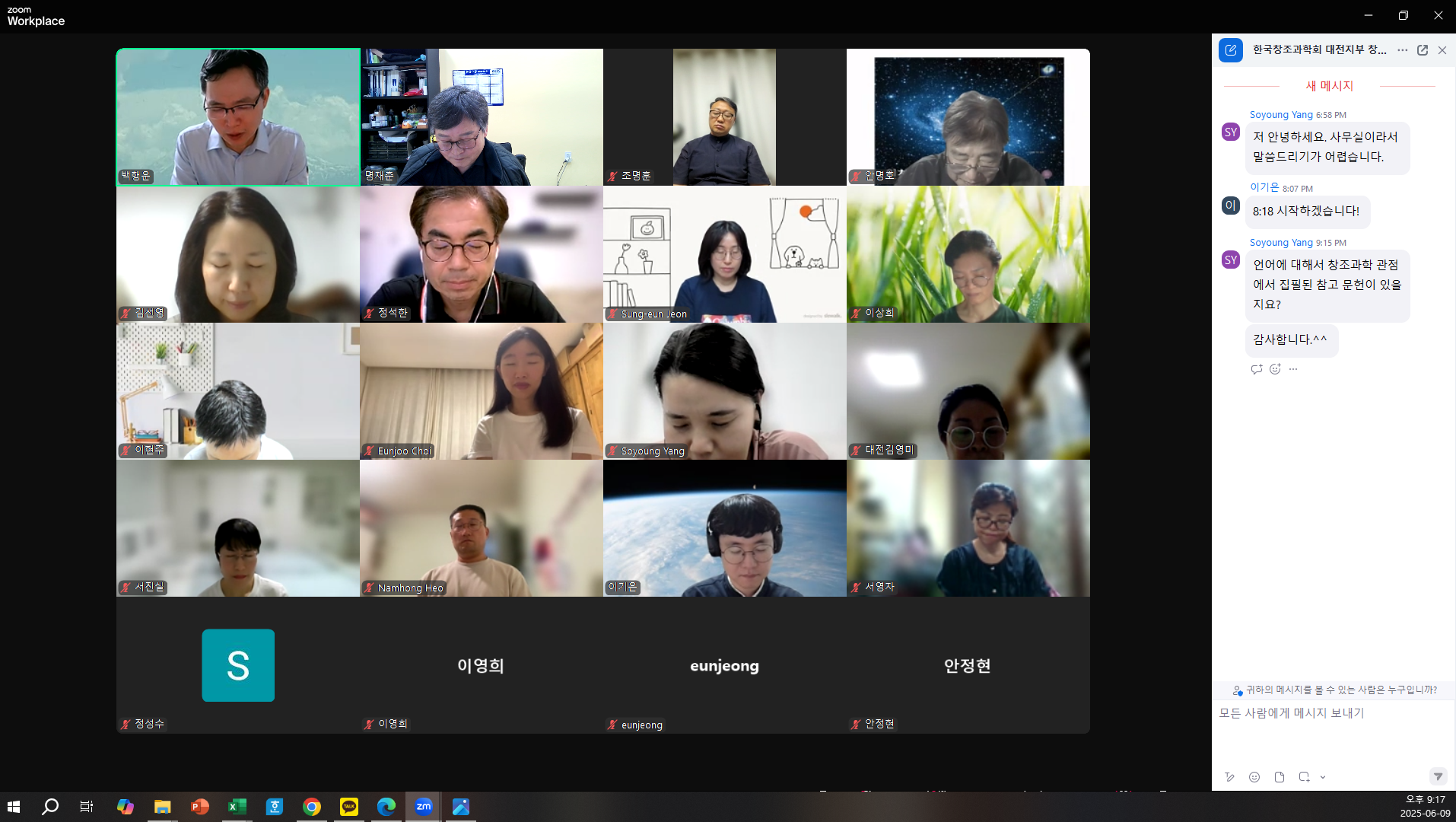Select the active speaker's green-bordered video tile

(238, 117)
